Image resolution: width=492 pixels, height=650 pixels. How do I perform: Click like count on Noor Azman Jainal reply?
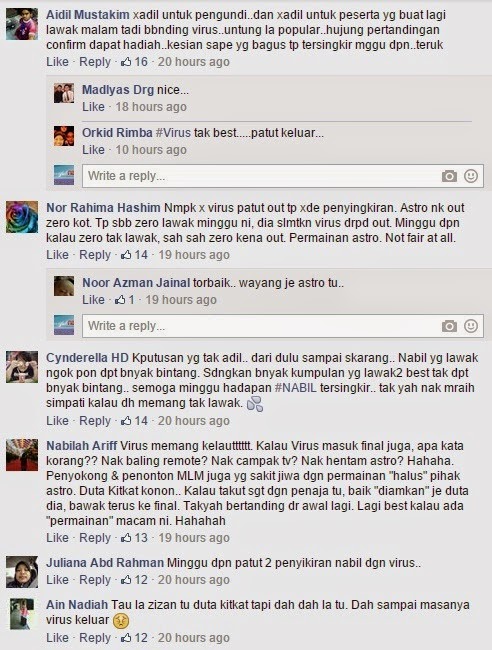(x=125, y=300)
